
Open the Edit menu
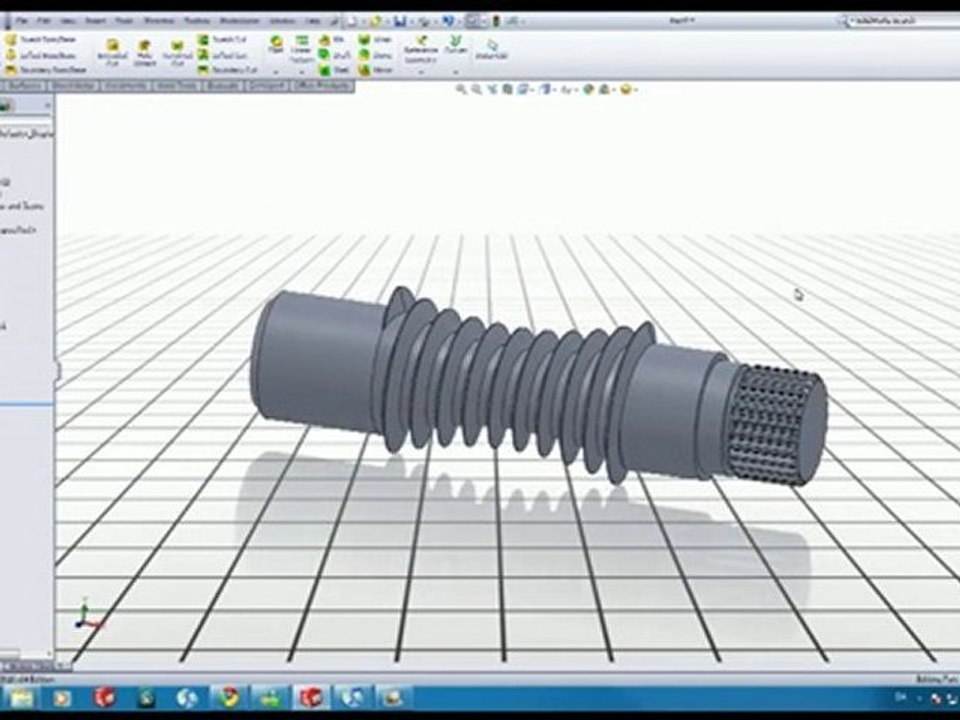[x=43, y=21]
